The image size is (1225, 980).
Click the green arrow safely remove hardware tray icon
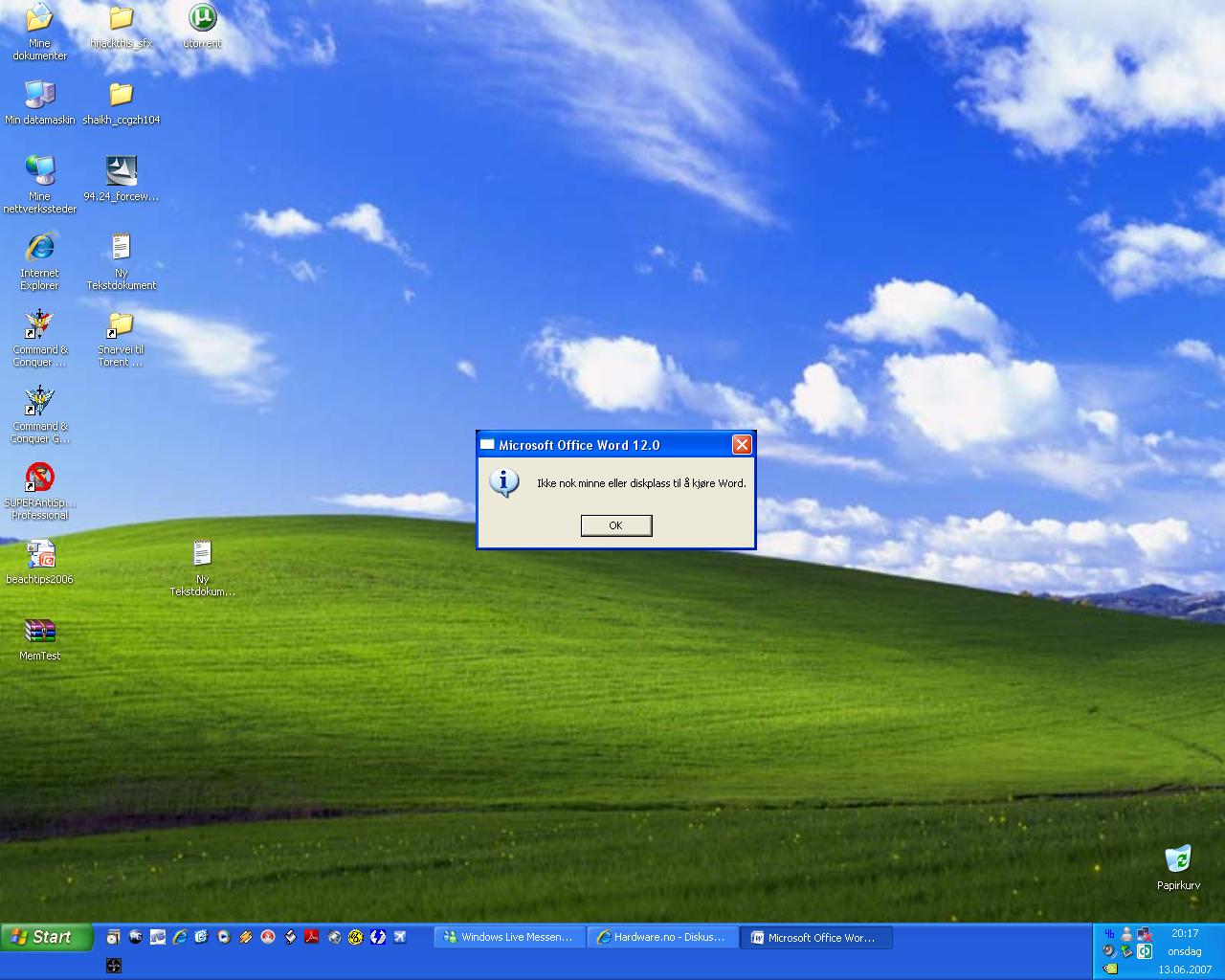[x=1126, y=951]
